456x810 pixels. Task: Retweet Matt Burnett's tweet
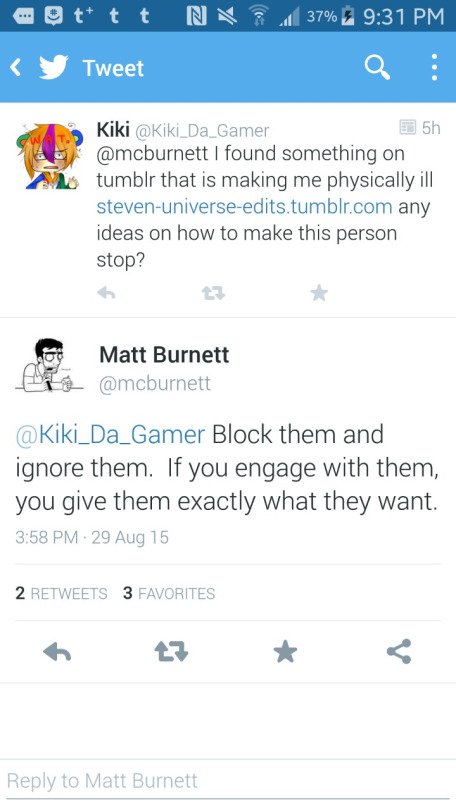pyautogui.click(x=171, y=652)
